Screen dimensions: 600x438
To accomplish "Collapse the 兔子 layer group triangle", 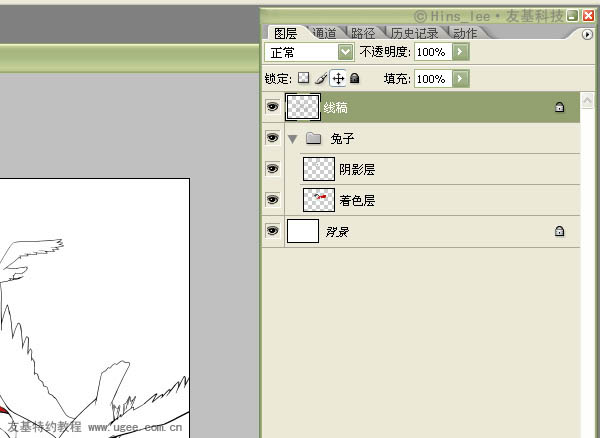I will [x=292, y=139].
